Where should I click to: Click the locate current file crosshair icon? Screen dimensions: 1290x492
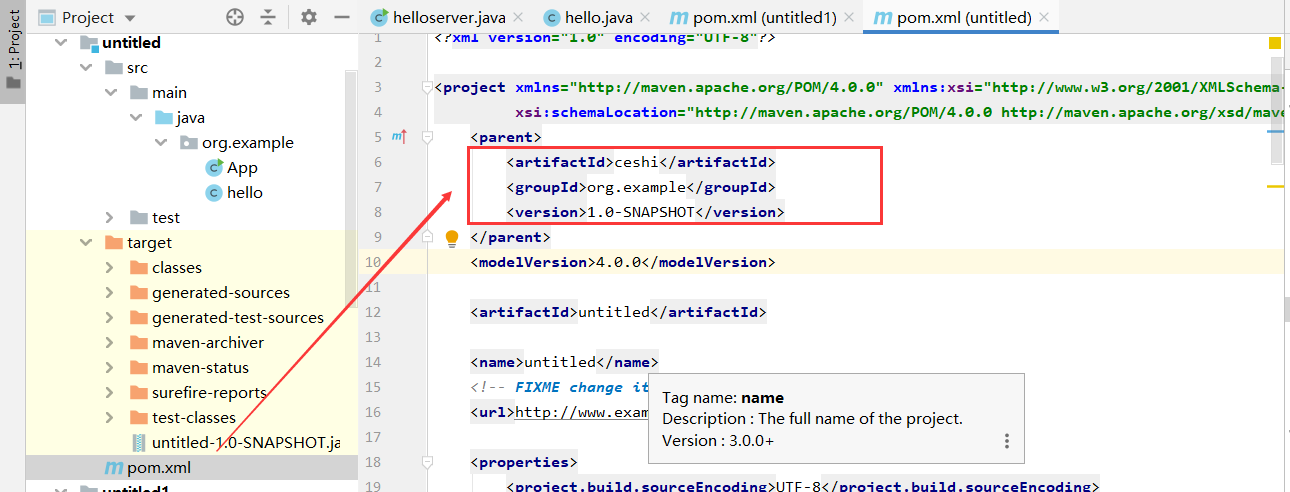(235, 17)
